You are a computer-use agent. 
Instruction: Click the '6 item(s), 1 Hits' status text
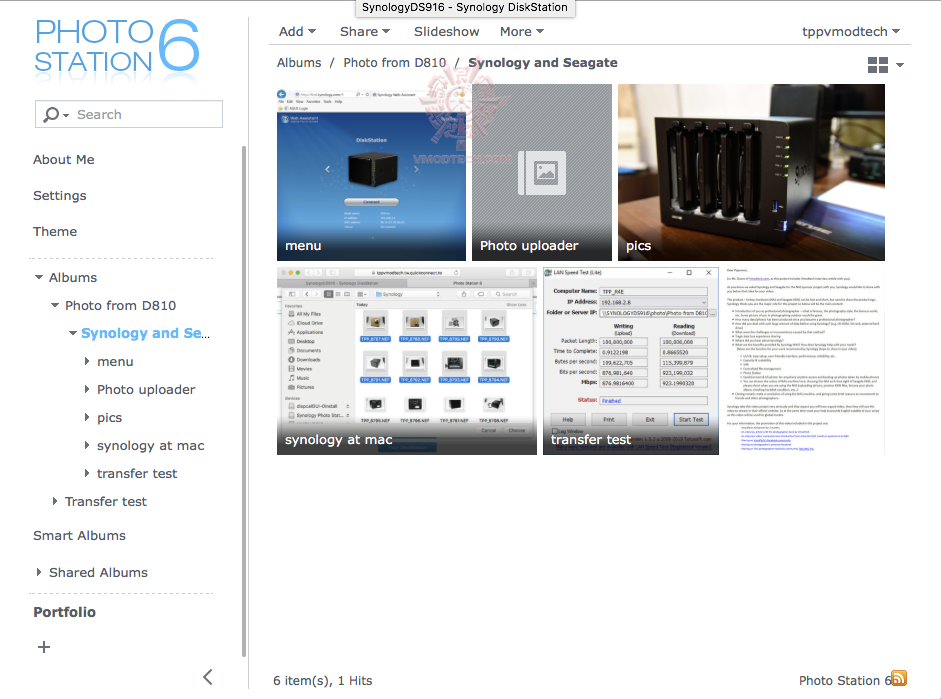pyautogui.click(x=322, y=680)
